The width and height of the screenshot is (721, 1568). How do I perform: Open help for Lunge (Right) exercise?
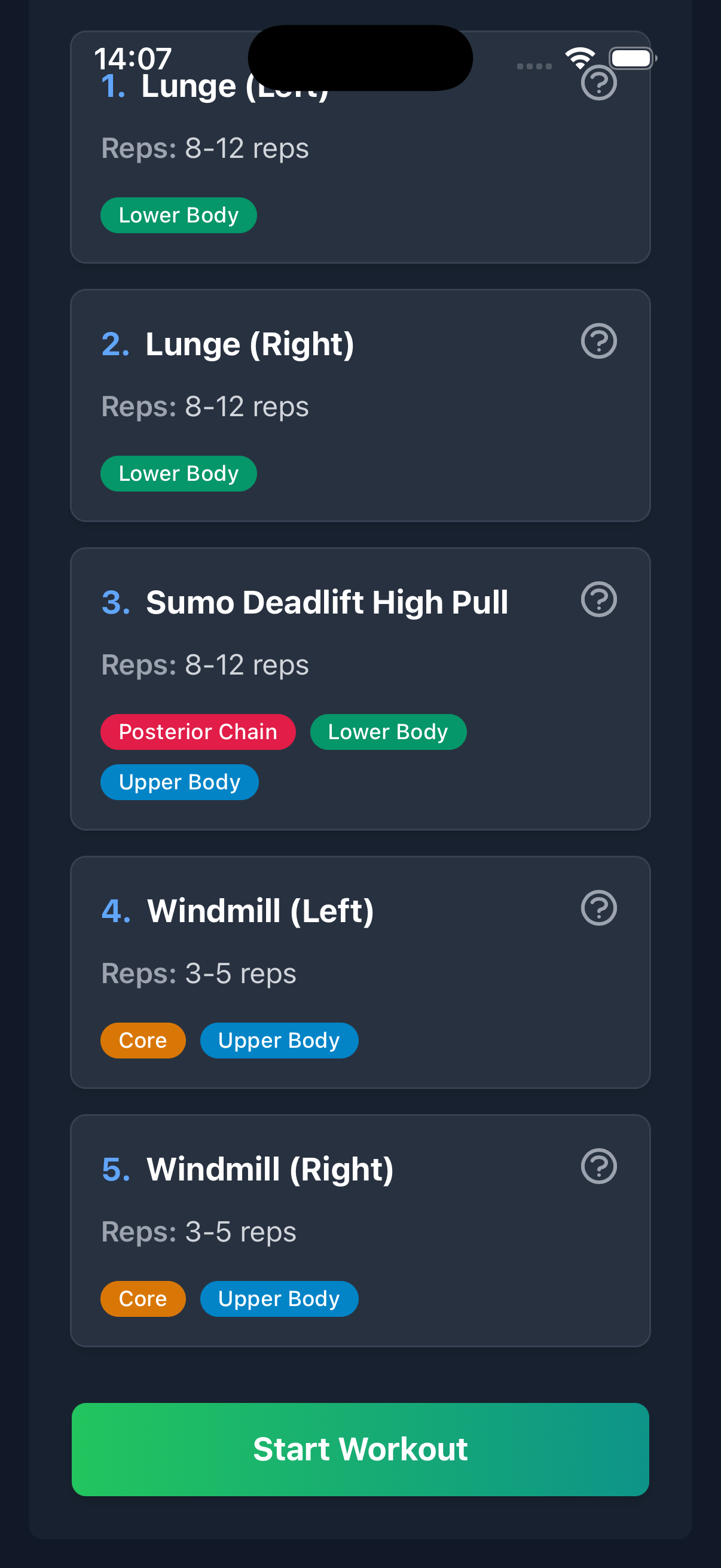(x=598, y=341)
